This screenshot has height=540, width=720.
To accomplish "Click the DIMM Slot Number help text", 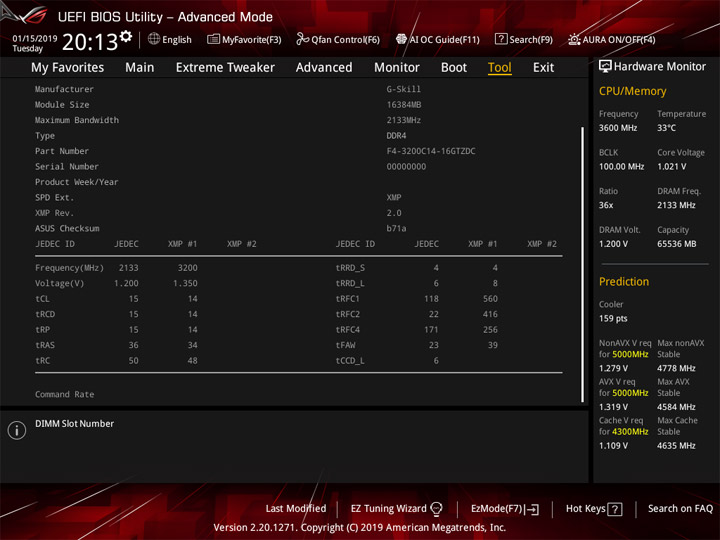I will [74, 424].
